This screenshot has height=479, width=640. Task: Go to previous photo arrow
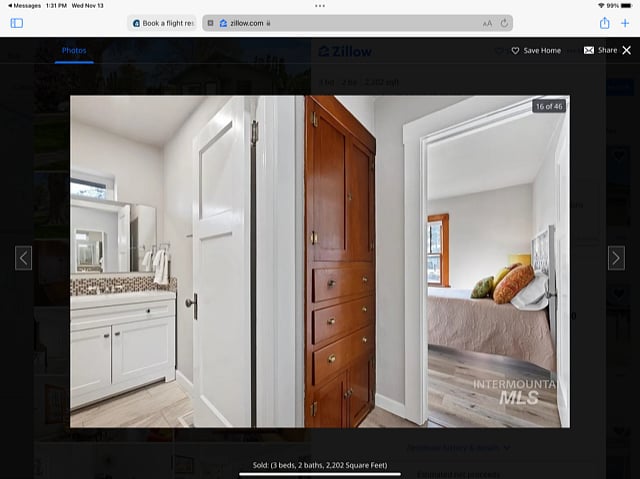point(24,258)
